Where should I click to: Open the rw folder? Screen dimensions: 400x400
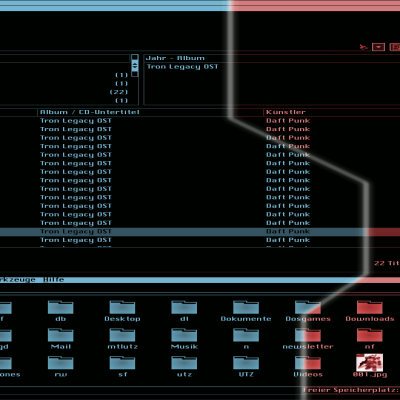pyautogui.click(x=60, y=367)
